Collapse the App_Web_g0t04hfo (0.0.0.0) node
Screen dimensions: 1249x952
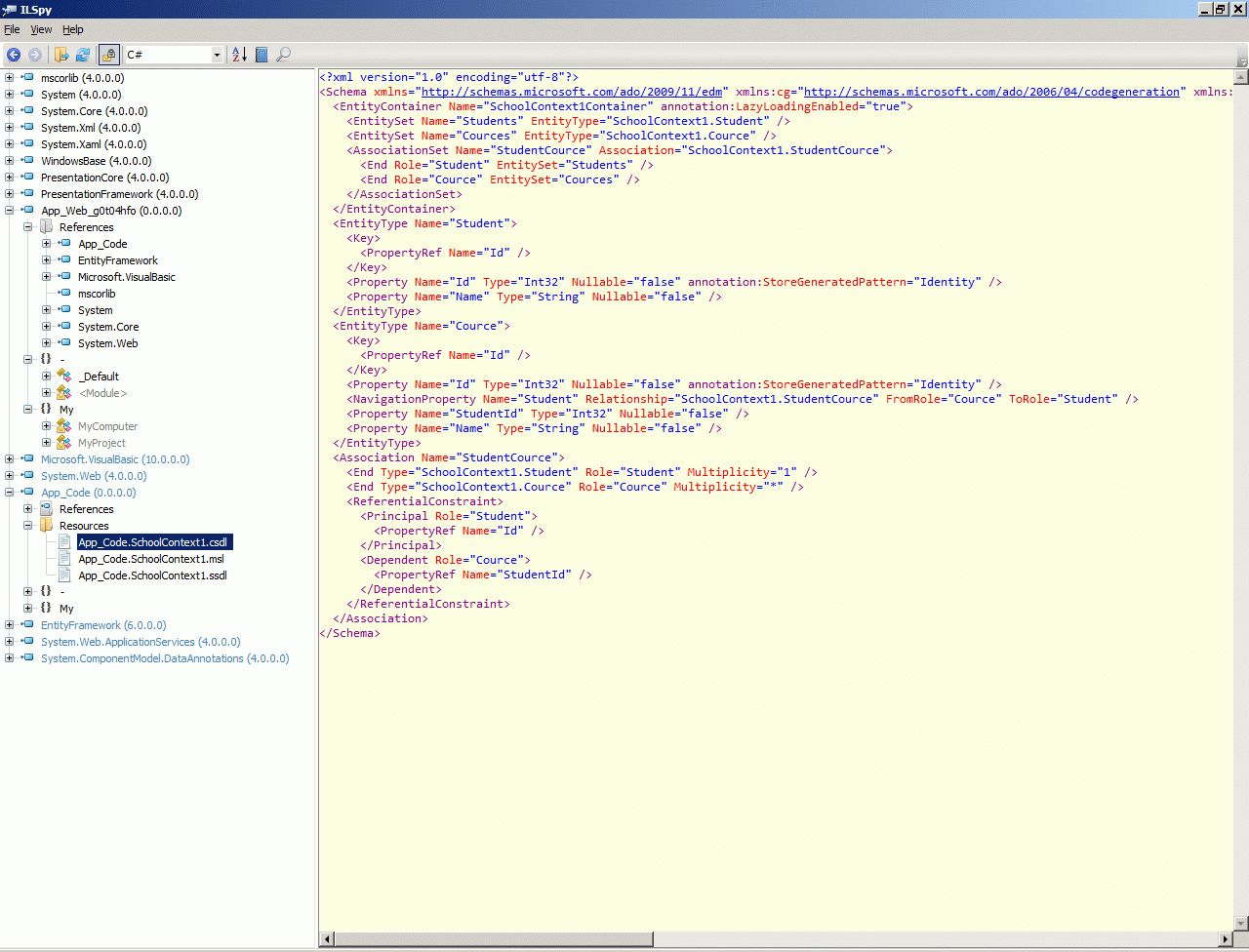(x=10, y=210)
